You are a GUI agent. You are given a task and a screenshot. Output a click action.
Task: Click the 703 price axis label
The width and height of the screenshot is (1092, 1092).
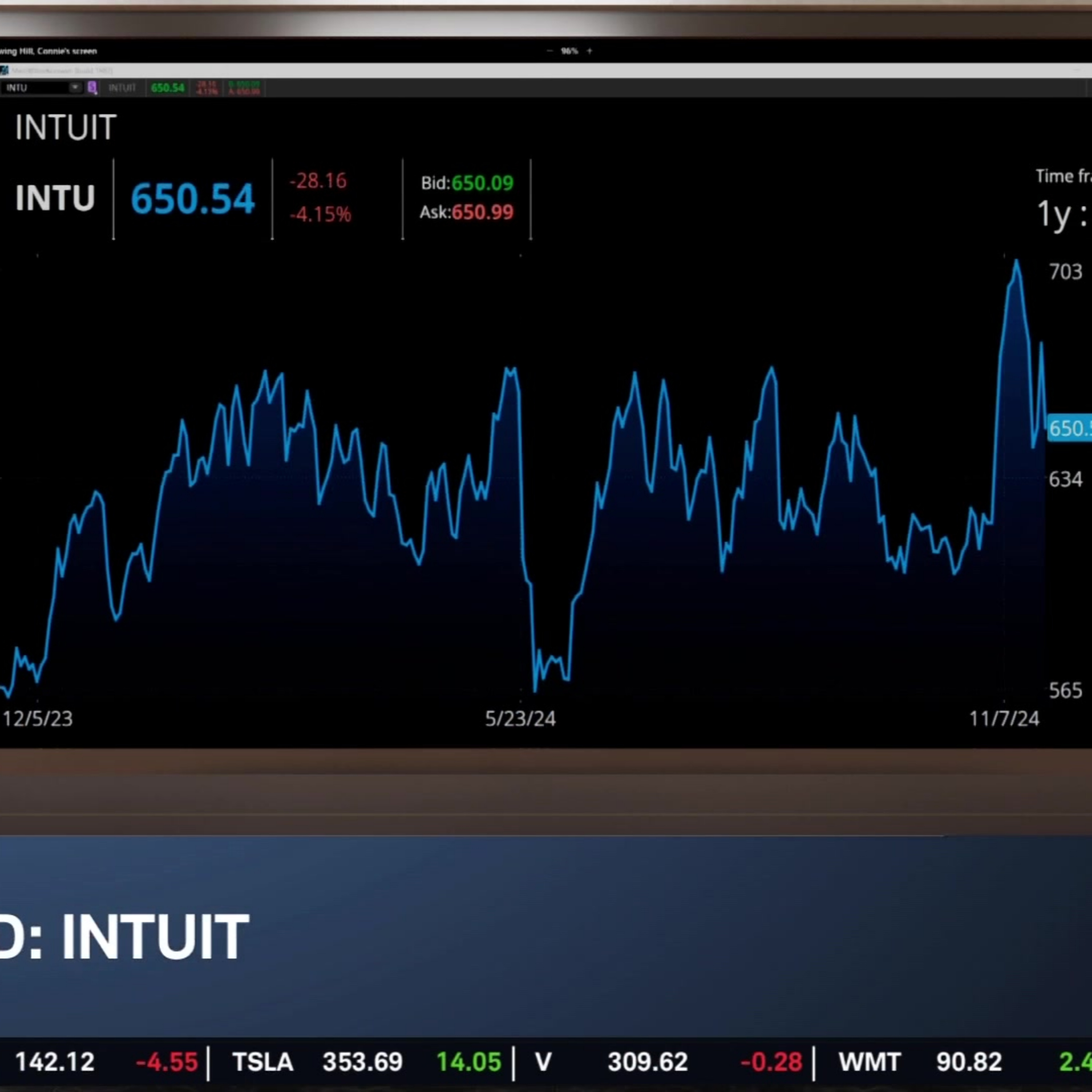point(1065,272)
